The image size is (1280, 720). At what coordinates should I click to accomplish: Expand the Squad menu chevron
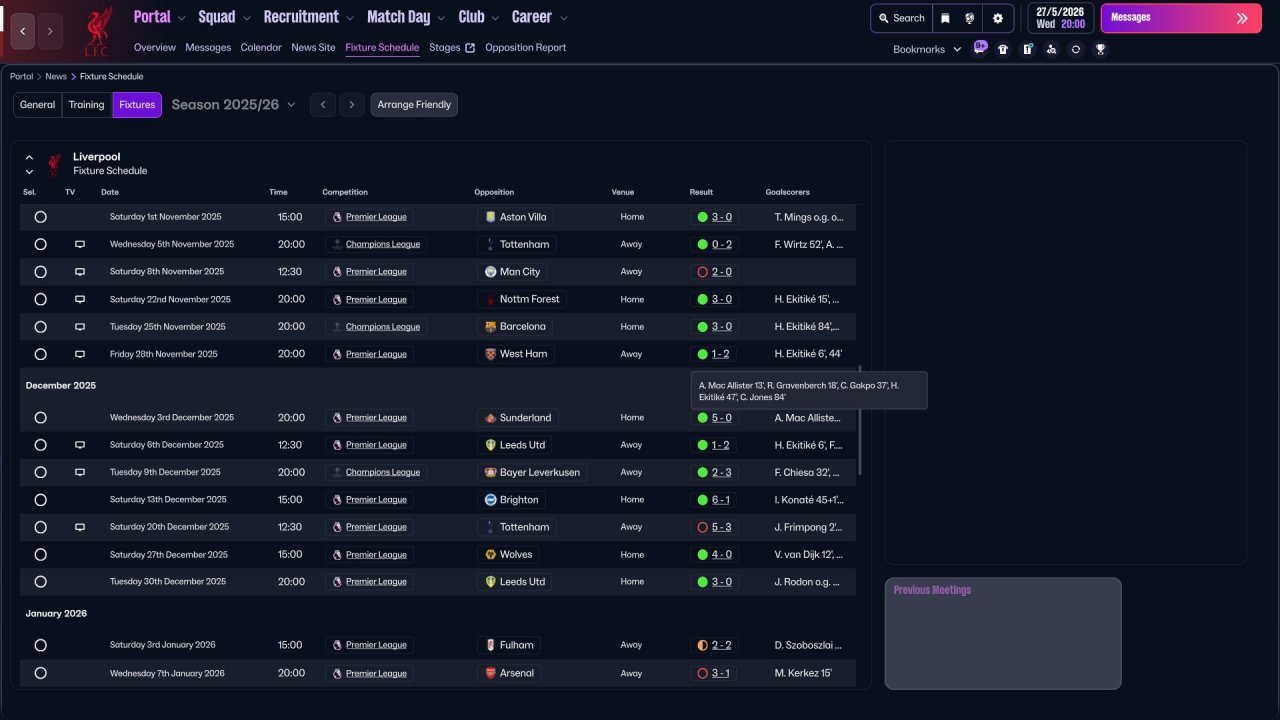pos(246,18)
